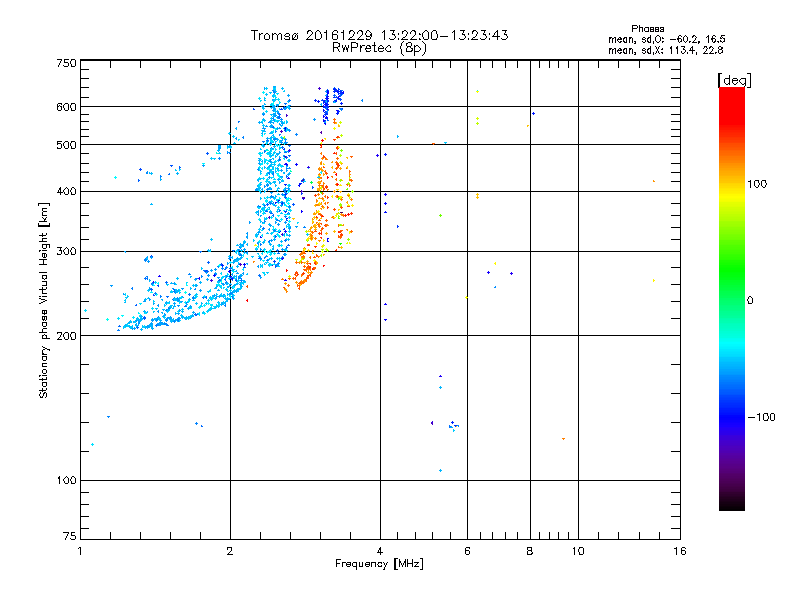
Task: Click the colorbar label "-100" beside blue
Action: point(761,417)
